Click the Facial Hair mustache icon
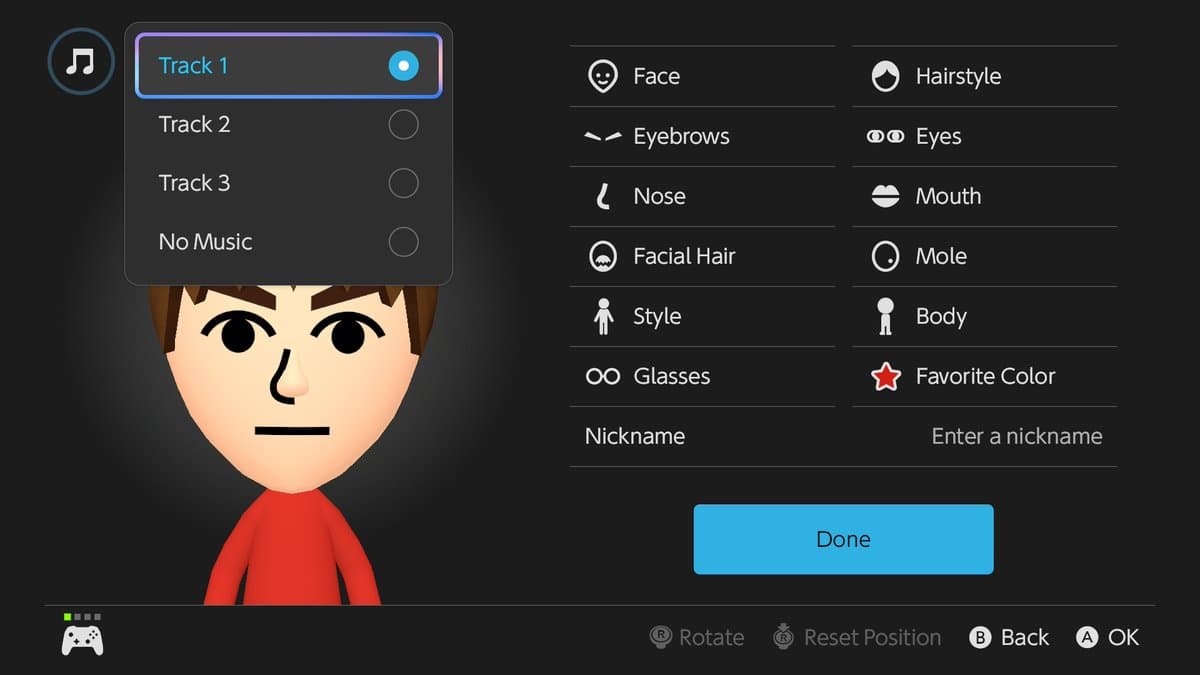1200x675 pixels. 602,257
